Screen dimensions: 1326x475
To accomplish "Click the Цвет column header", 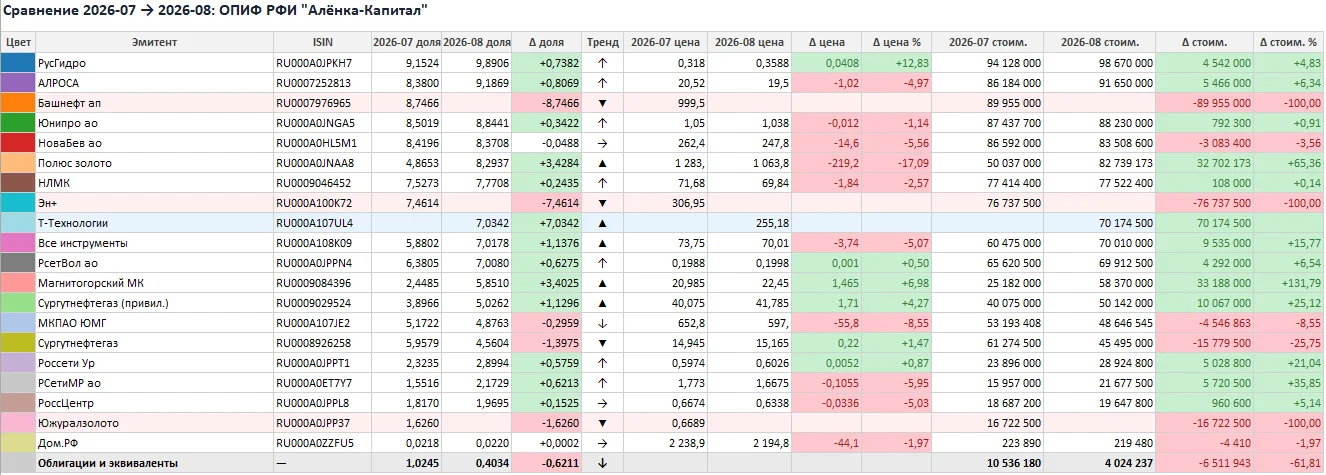I will pyautogui.click(x=18, y=42).
